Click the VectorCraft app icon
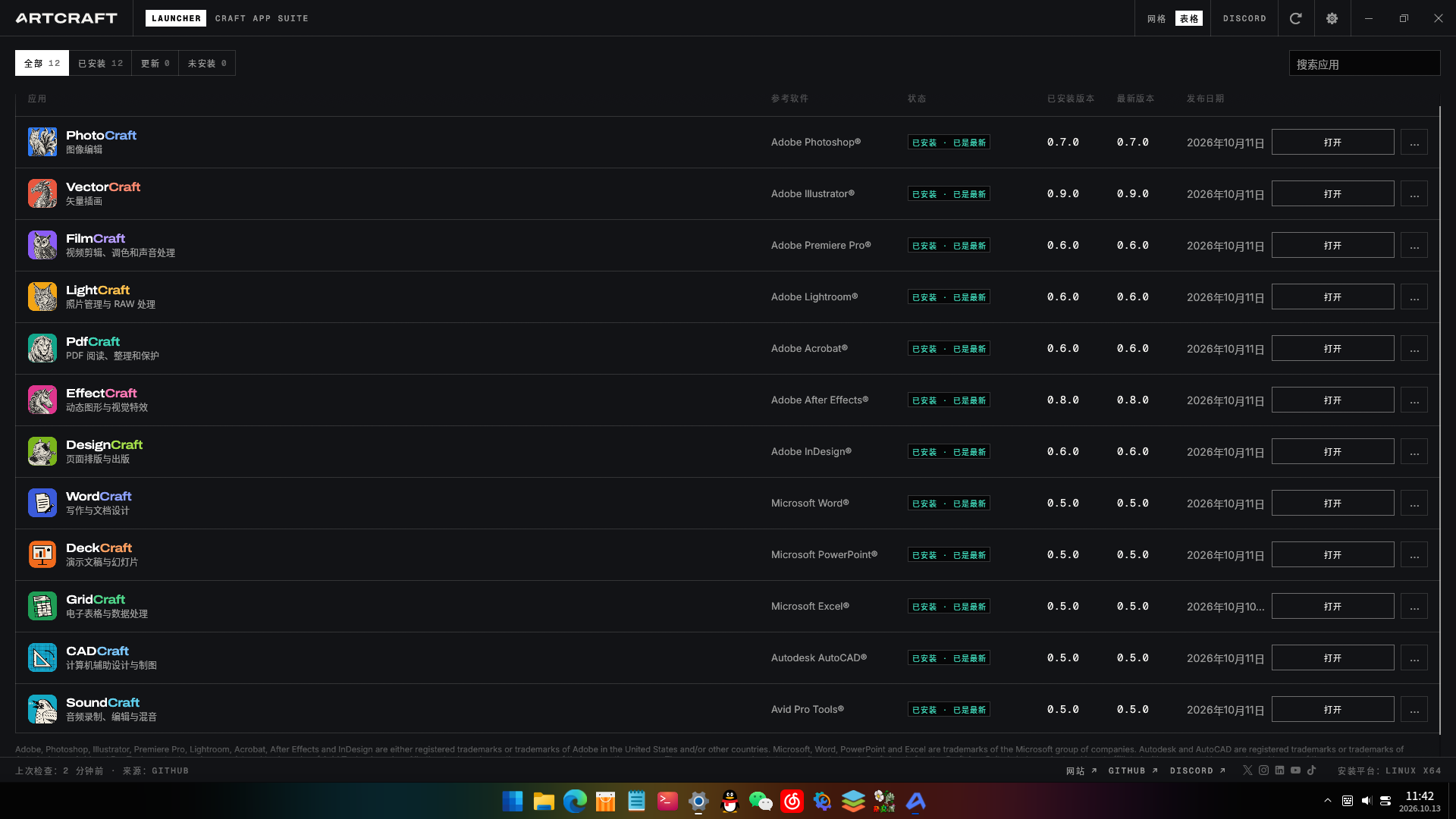This screenshot has height=819, width=1456. click(42, 193)
